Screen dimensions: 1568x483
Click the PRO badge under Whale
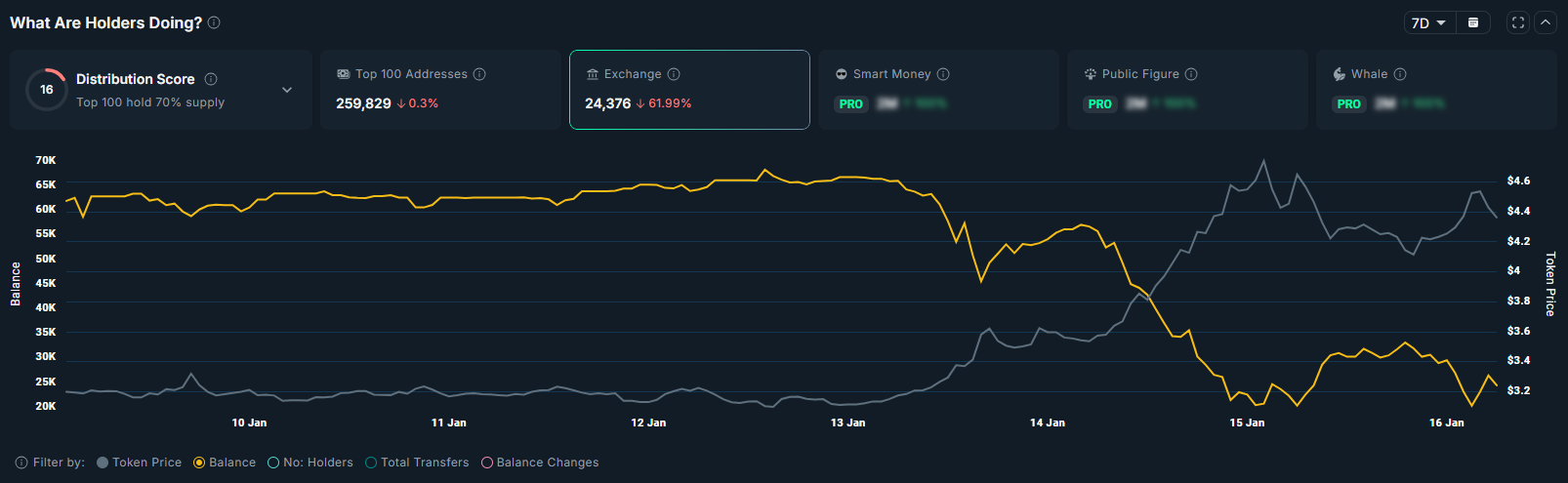[1348, 104]
